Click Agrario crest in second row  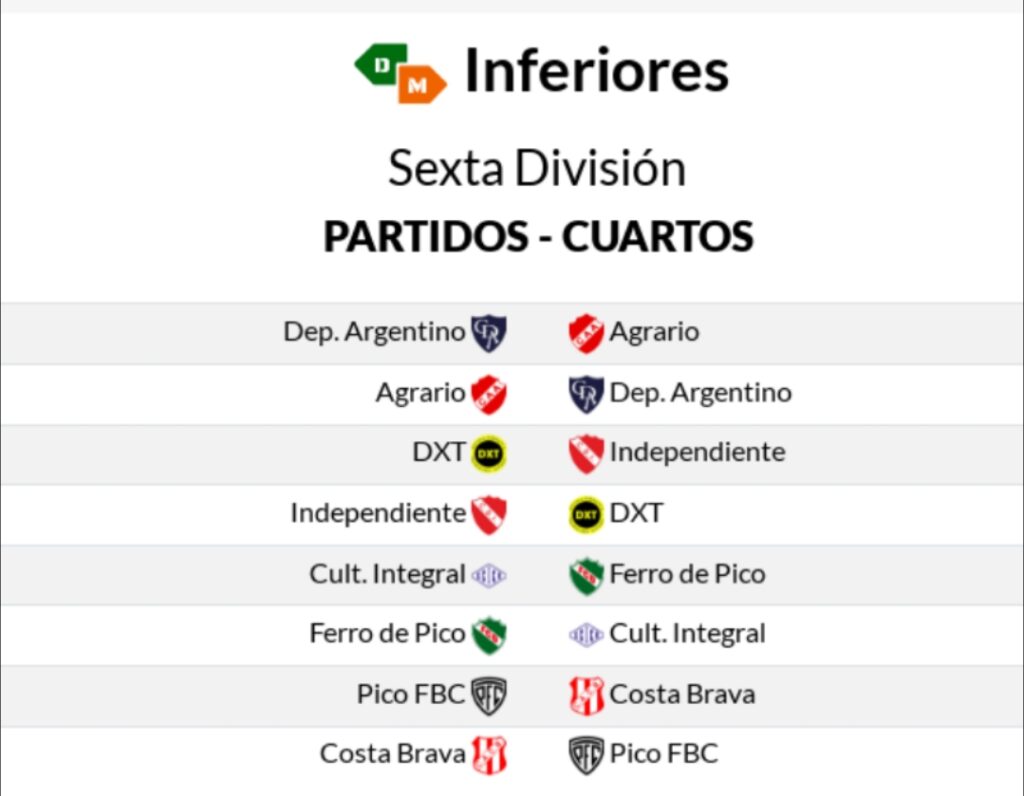click(488, 394)
